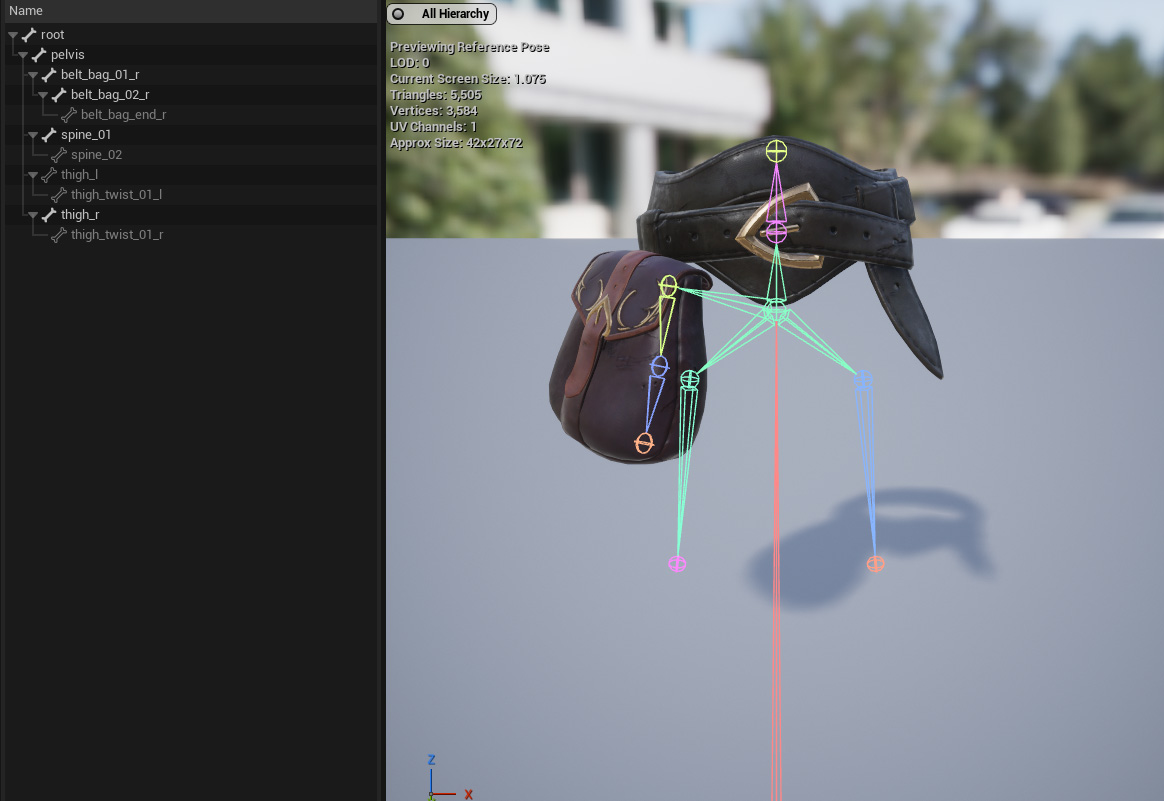Screen dimensions: 1164x801
Task: Collapse thigh_r children
Action: (x=33, y=215)
